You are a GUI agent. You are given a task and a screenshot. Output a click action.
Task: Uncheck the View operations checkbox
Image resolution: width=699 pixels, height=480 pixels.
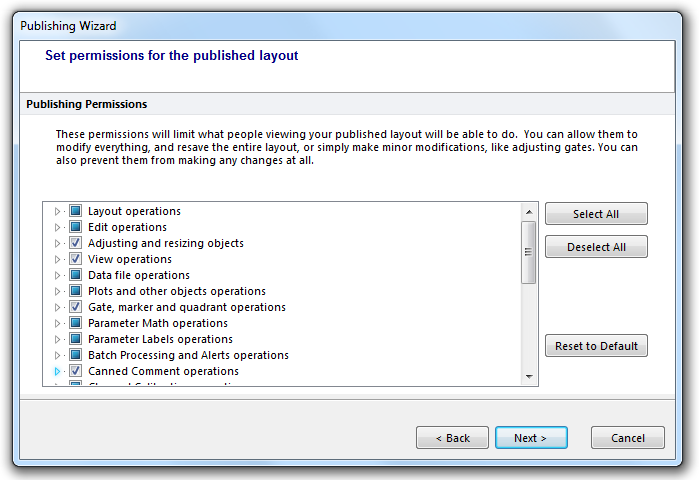[75, 259]
